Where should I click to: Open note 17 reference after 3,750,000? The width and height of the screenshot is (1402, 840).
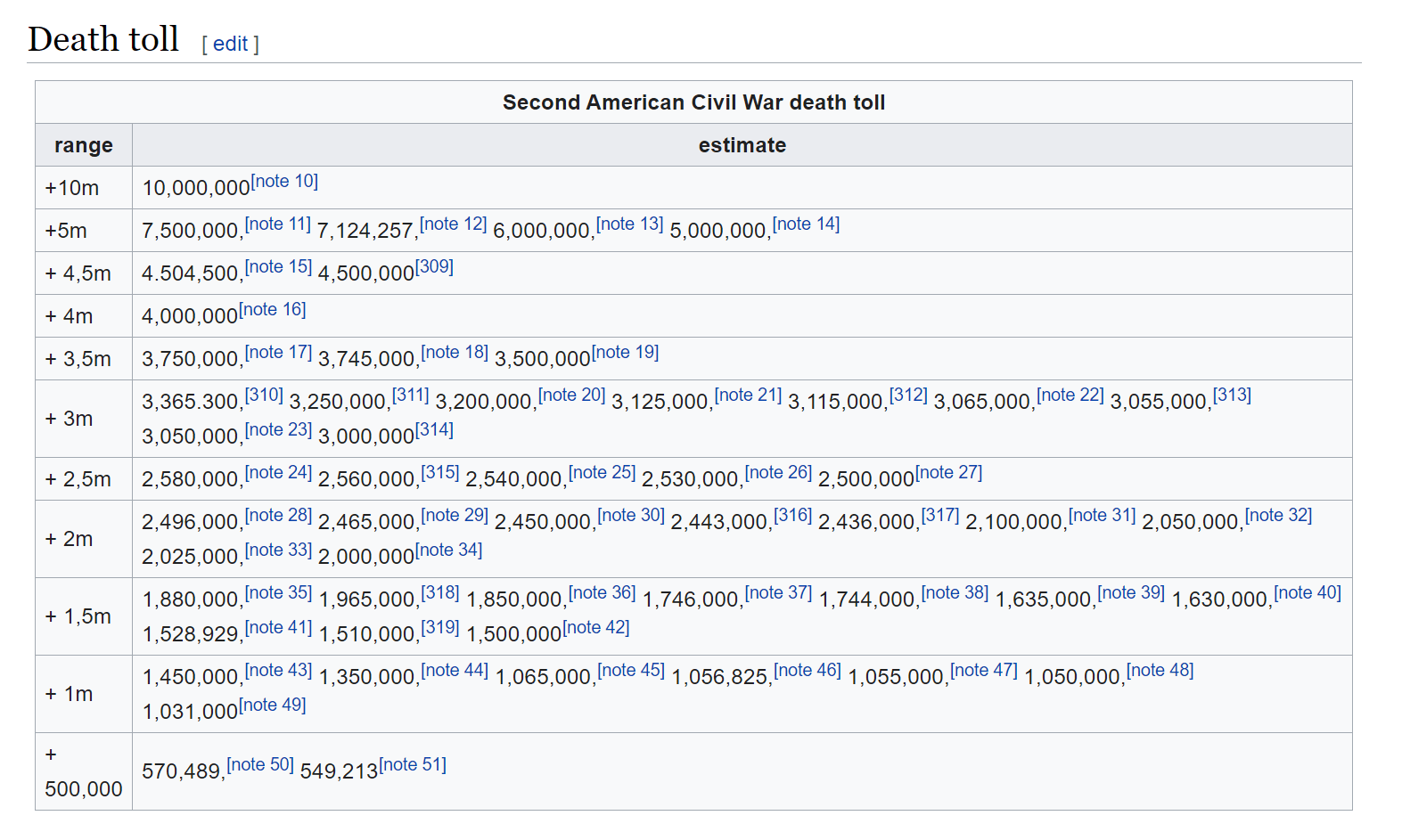click(x=278, y=352)
